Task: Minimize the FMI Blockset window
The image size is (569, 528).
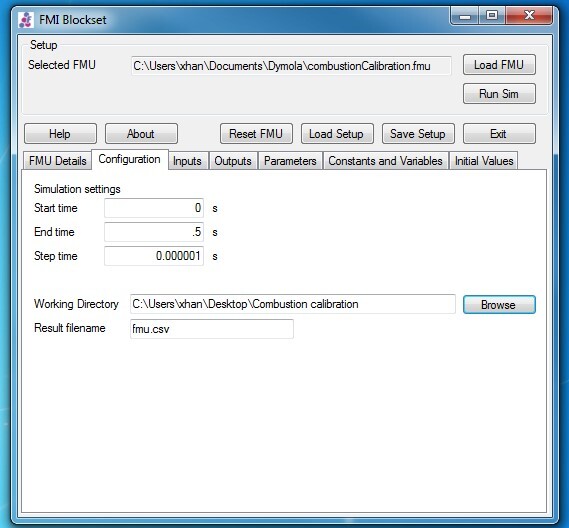Action: 465,16
